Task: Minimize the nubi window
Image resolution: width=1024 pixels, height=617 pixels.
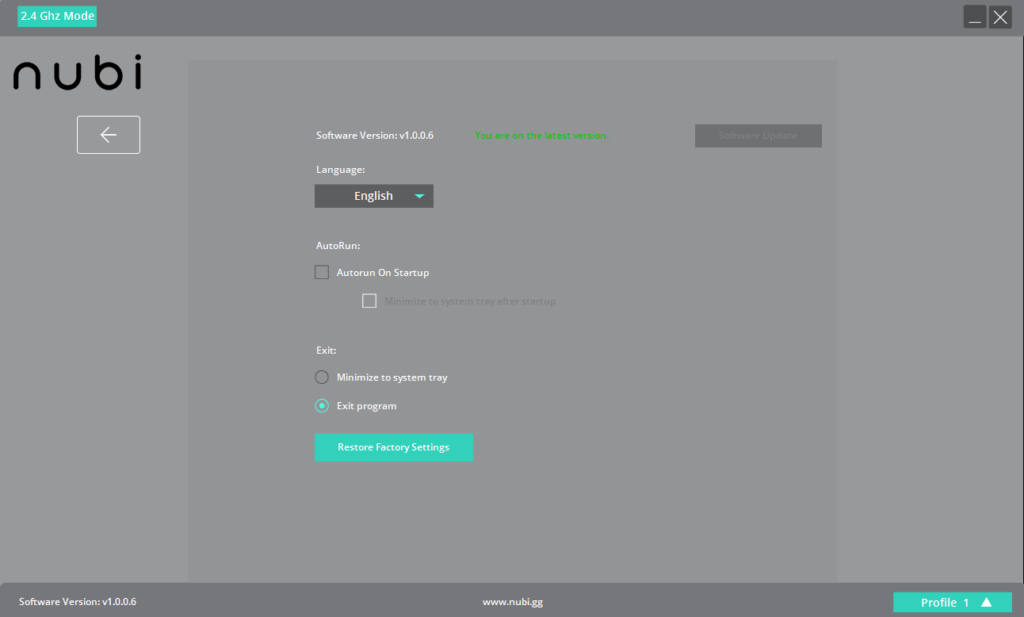Action: [x=974, y=17]
